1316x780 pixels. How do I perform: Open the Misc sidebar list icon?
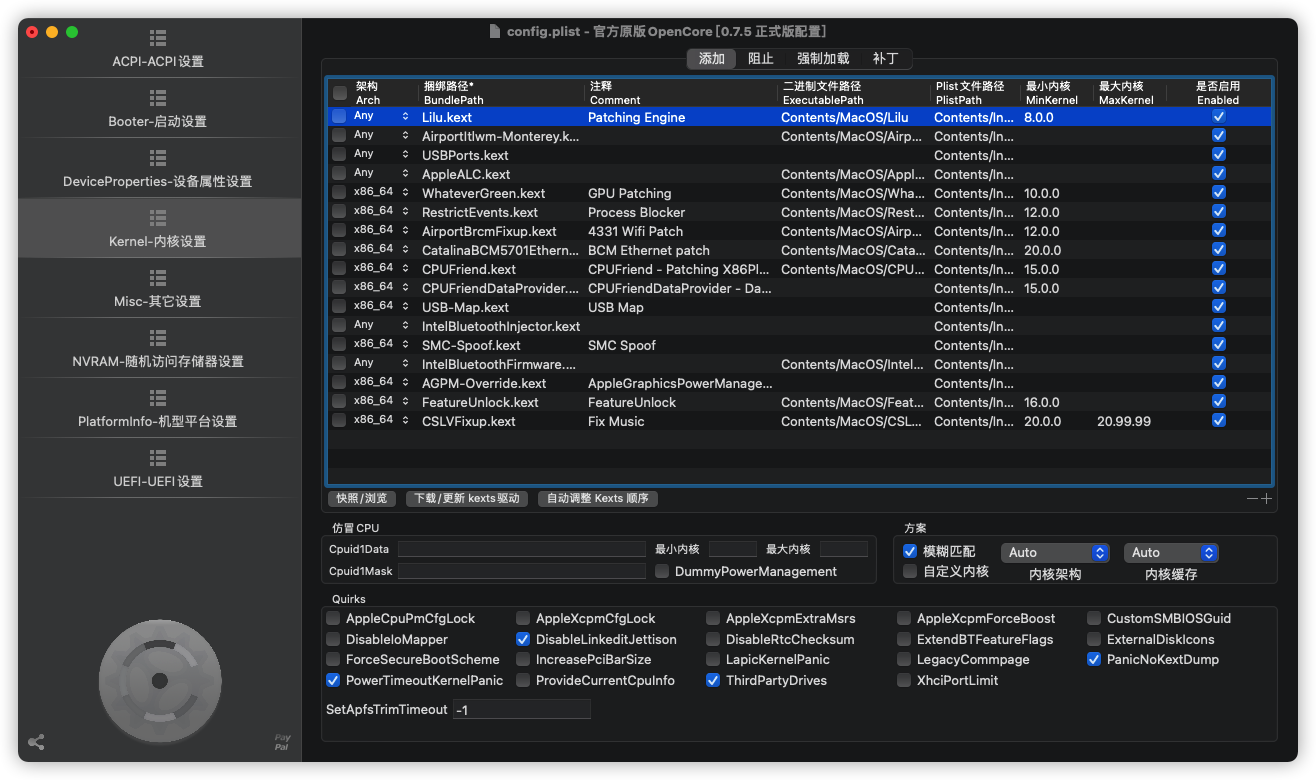tap(158, 278)
